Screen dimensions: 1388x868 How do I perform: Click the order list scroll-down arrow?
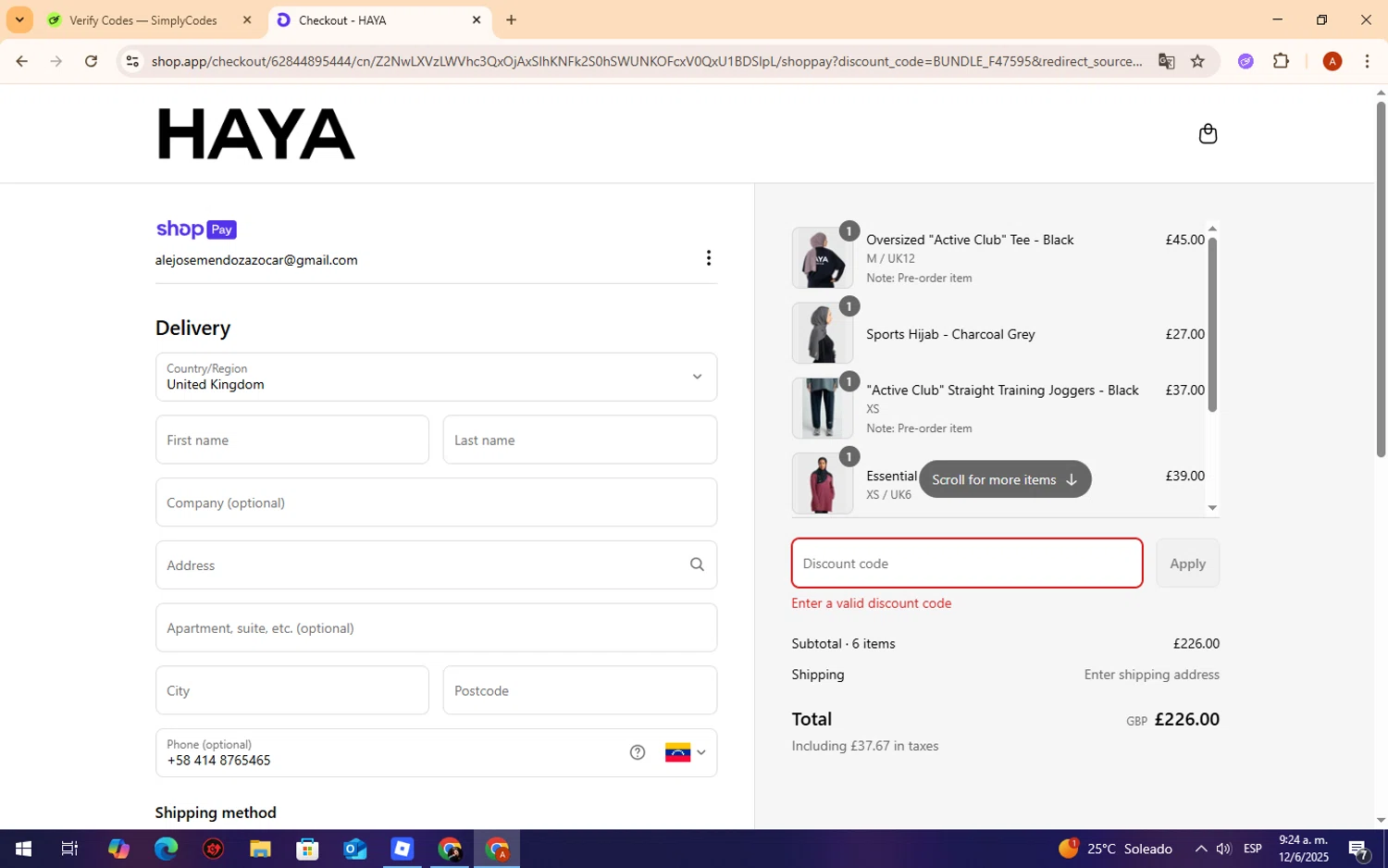coord(1212,507)
